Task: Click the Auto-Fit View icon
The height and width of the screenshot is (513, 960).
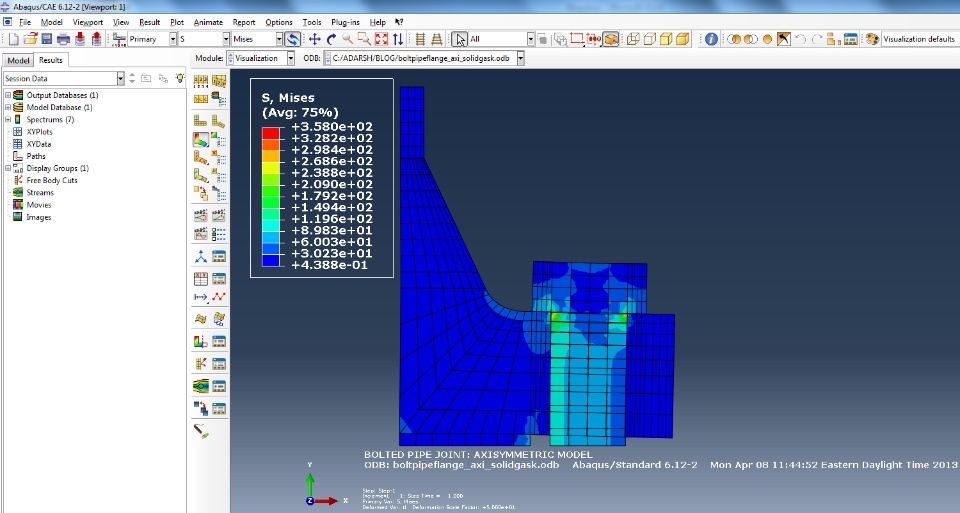Action: (x=381, y=39)
